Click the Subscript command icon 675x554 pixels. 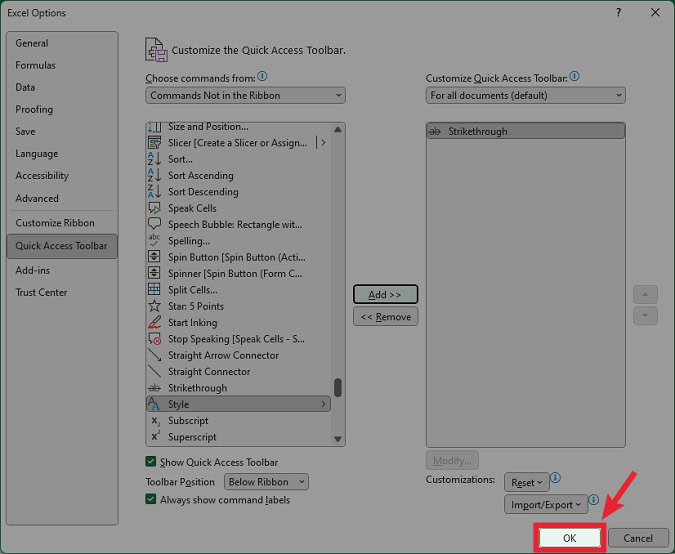[154, 421]
